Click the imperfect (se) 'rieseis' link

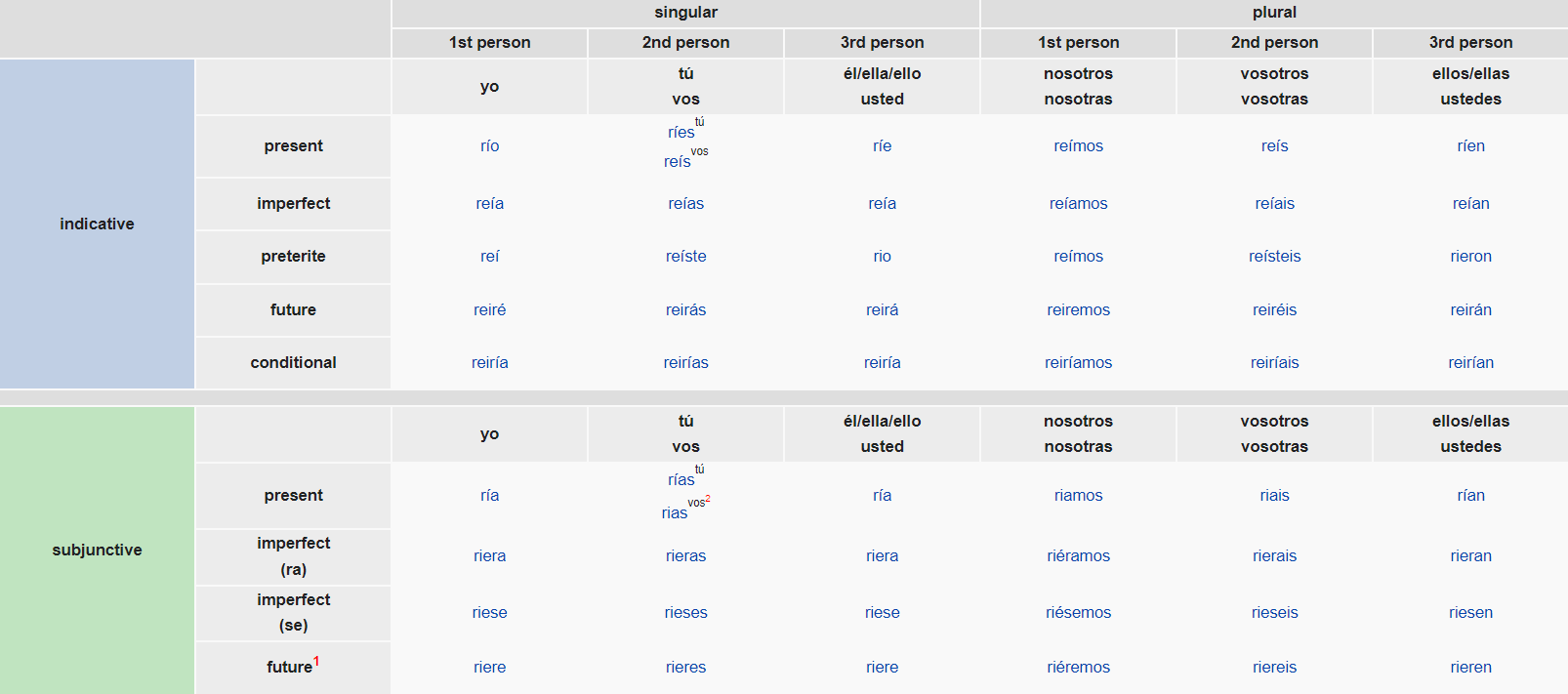point(1274,613)
